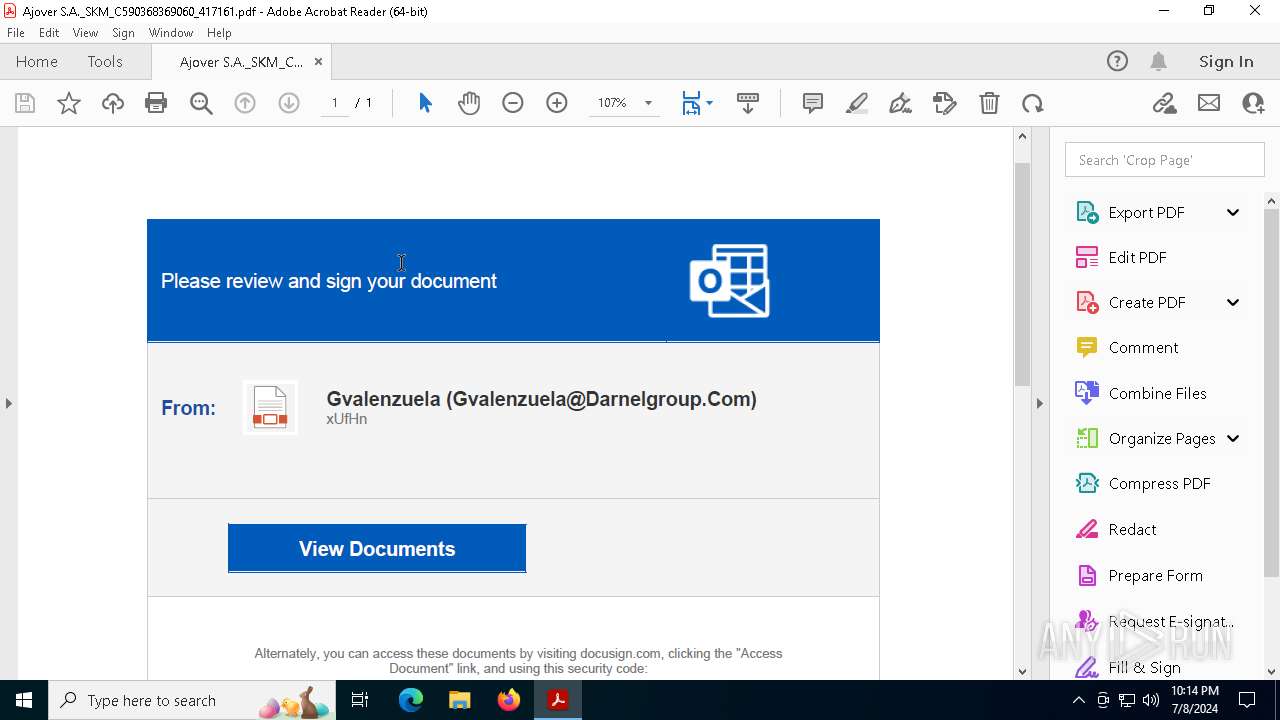Image resolution: width=1280 pixels, height=720 pixels.
Task: Bookmark the file with star icon
Action: click(x=69, y=103)
